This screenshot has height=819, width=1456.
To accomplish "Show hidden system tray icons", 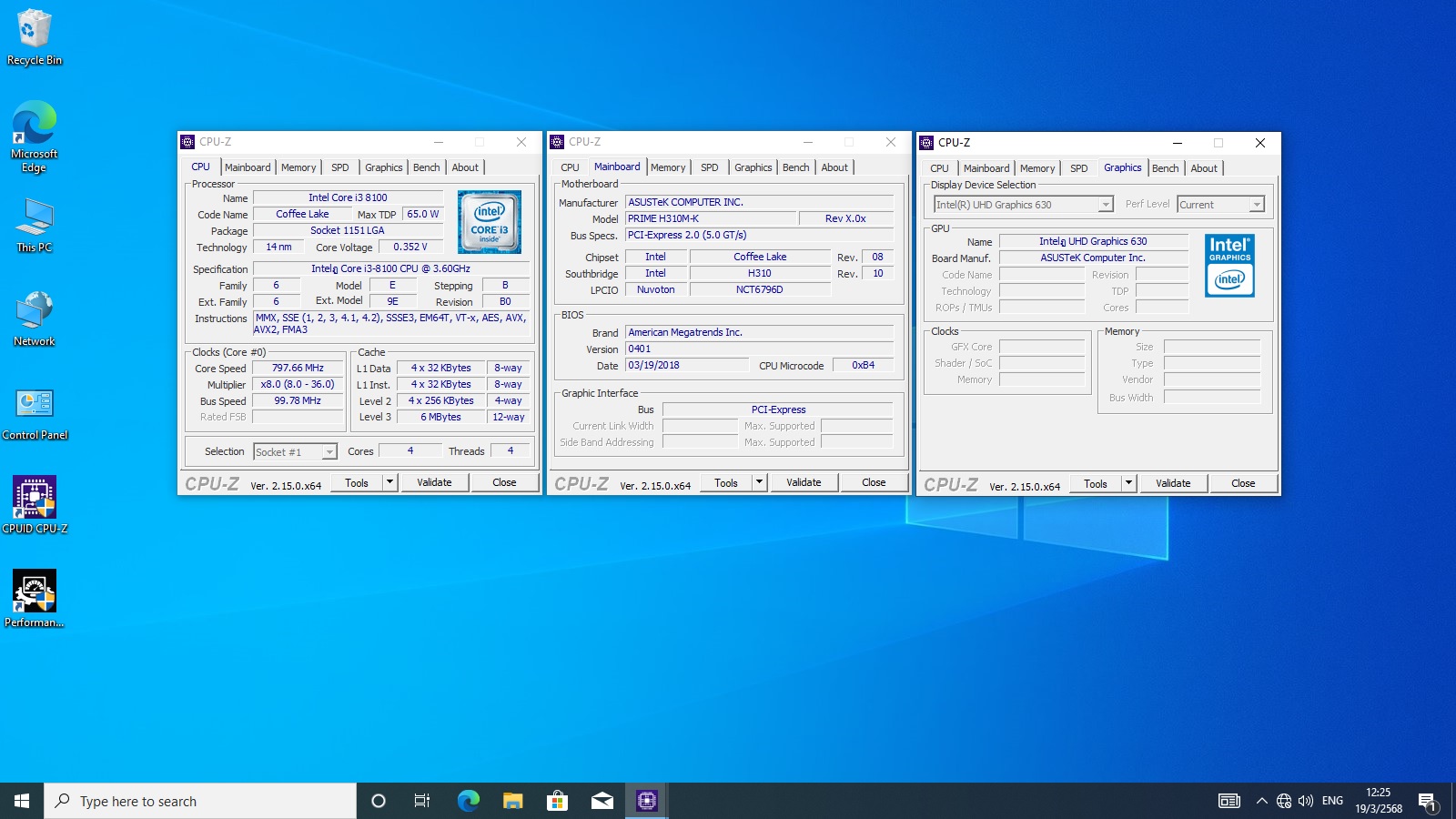I will pyautogui.click(x=1261, y=801).
